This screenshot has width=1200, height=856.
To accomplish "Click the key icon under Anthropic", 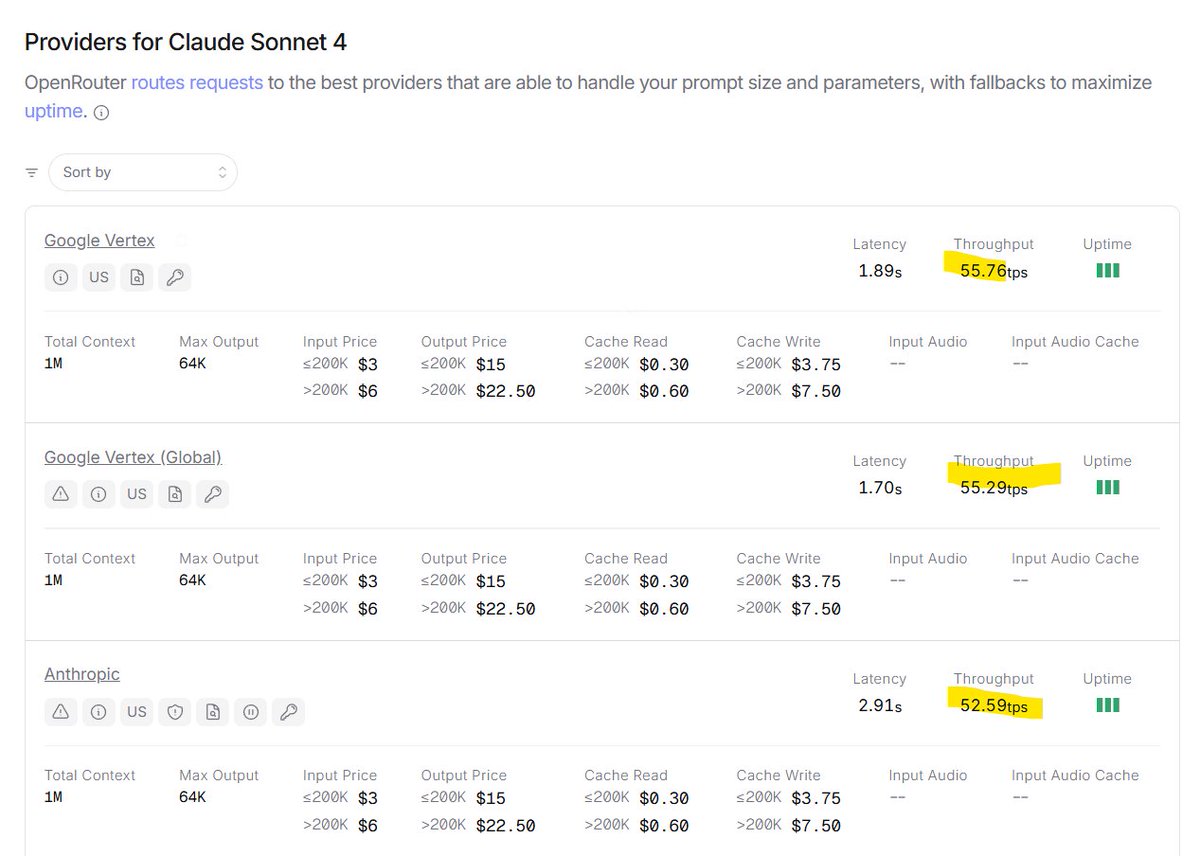I will point(289,712).
